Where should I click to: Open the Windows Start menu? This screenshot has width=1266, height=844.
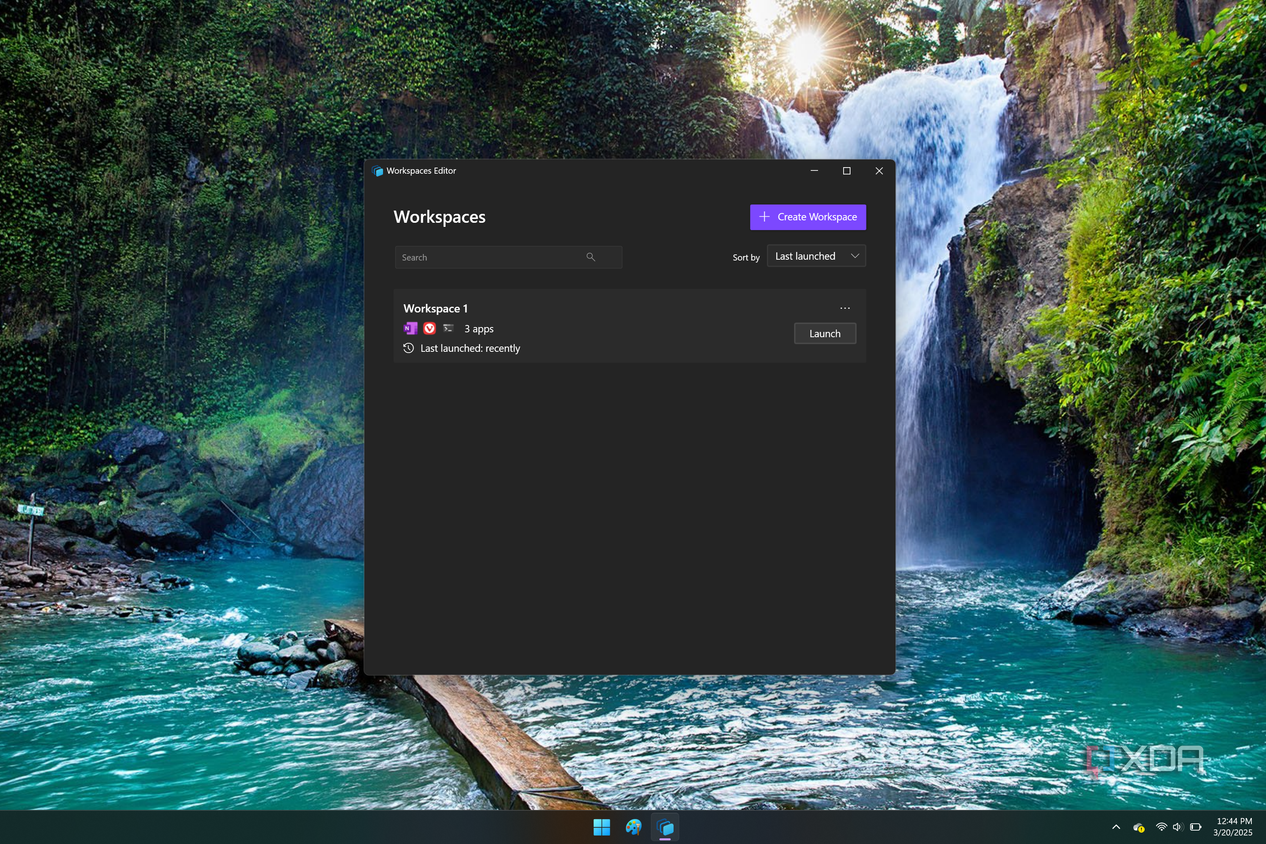coord(601,827)
